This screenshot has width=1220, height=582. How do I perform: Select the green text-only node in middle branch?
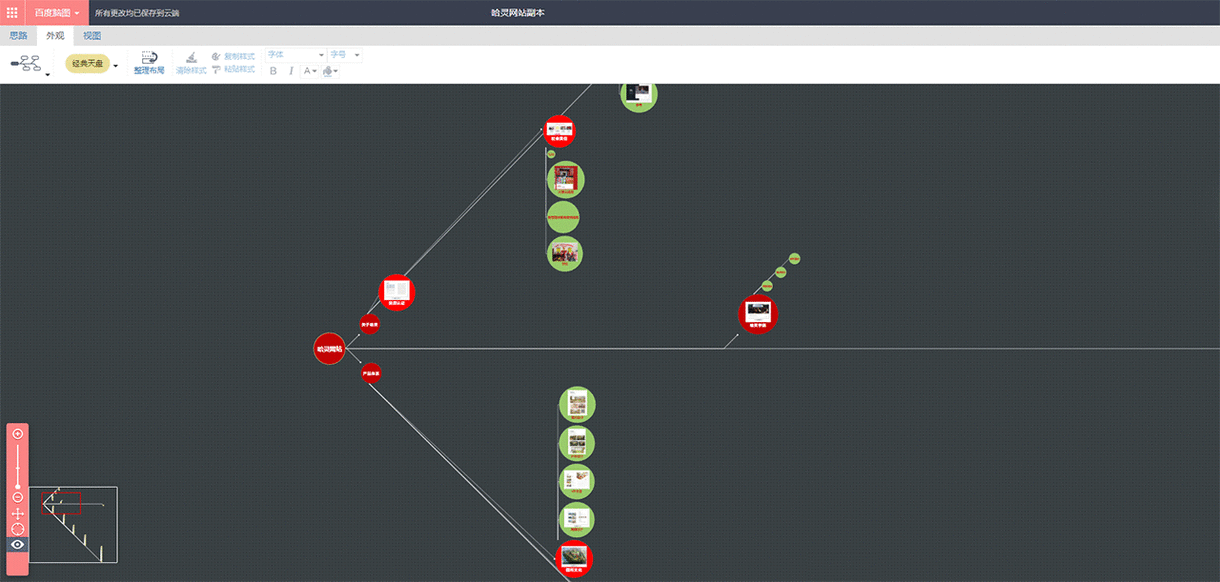563,217
